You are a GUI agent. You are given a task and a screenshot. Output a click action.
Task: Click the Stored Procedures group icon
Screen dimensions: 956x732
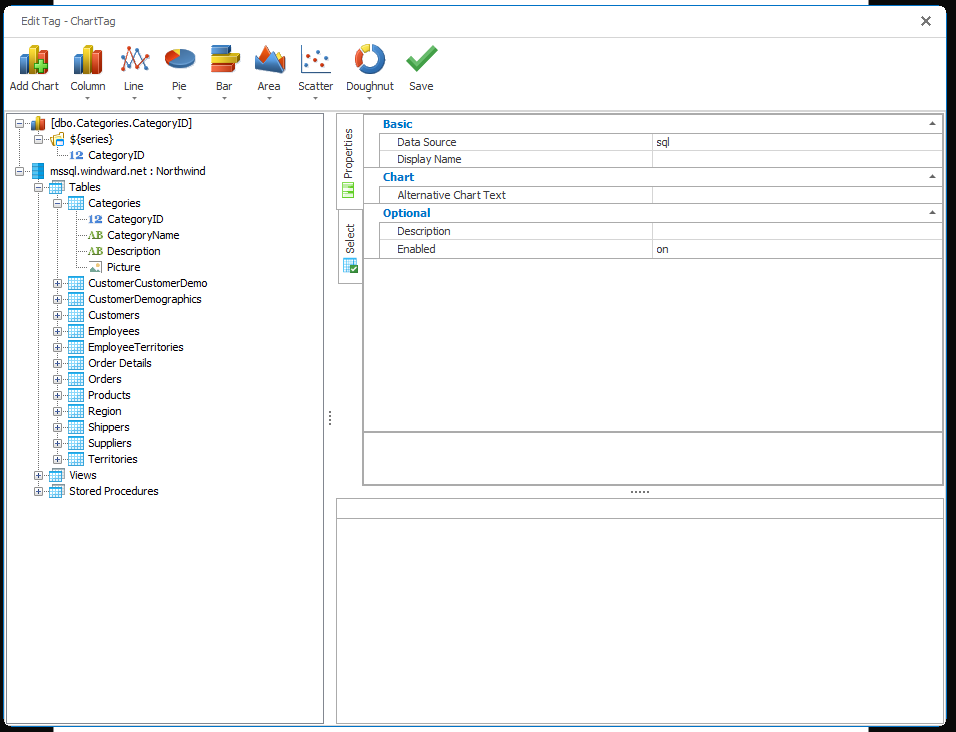point(57,491)
